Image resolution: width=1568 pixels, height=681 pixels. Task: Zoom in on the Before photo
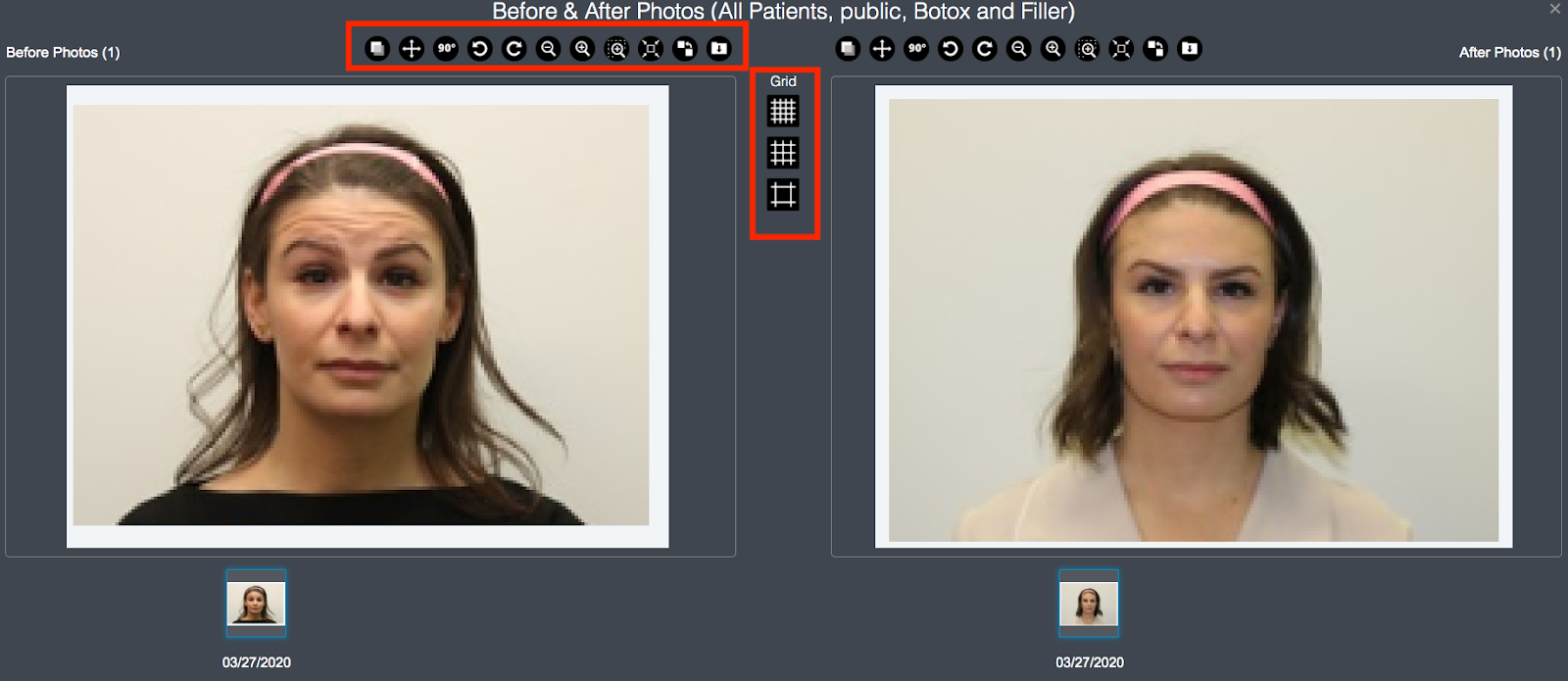pyautogui.click(x=582, y=48)
